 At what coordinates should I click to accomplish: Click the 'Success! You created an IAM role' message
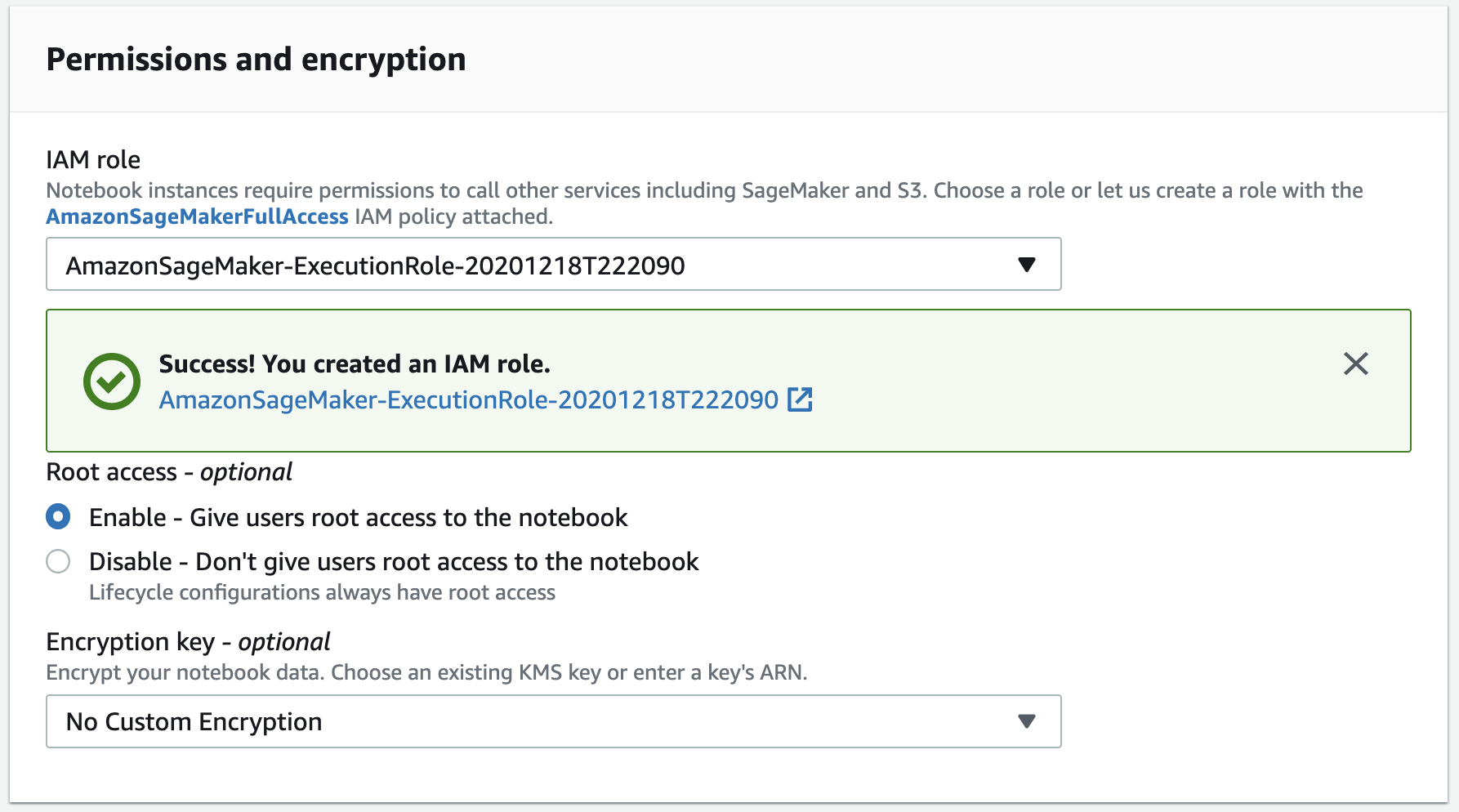pyautogui.click(x=355, y=364)
